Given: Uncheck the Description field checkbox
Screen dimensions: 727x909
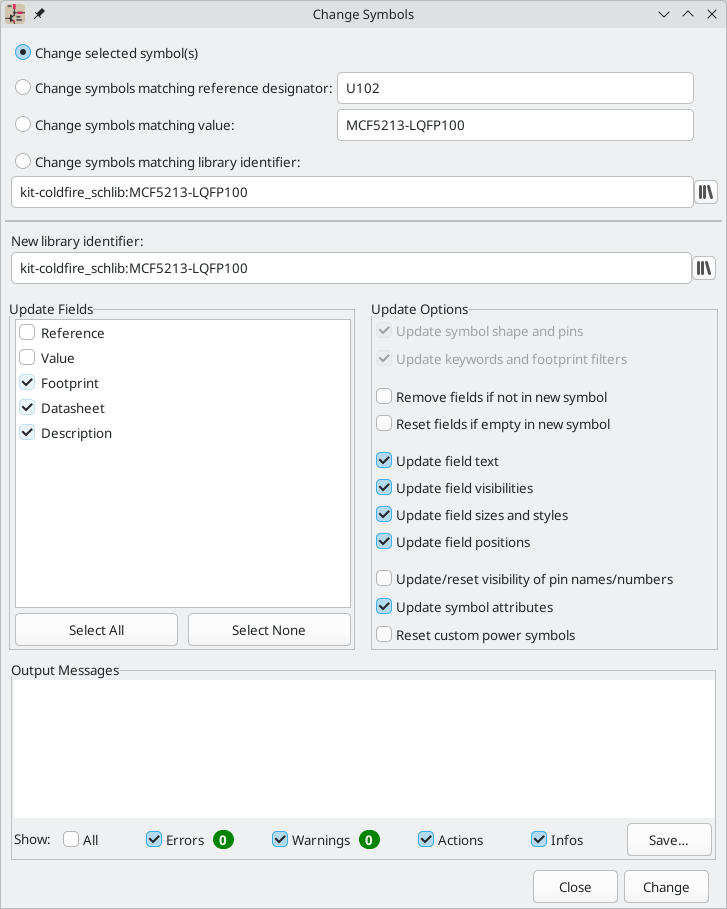Looking at the screenshot, I should tap(27, 432).
